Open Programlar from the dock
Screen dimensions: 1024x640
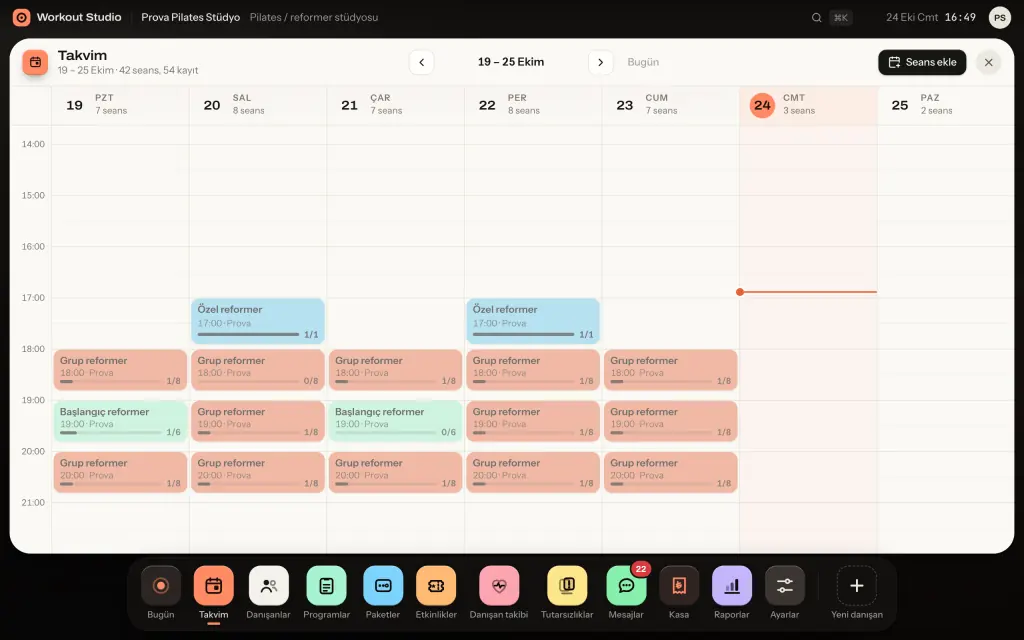click(x=327, y=586)
